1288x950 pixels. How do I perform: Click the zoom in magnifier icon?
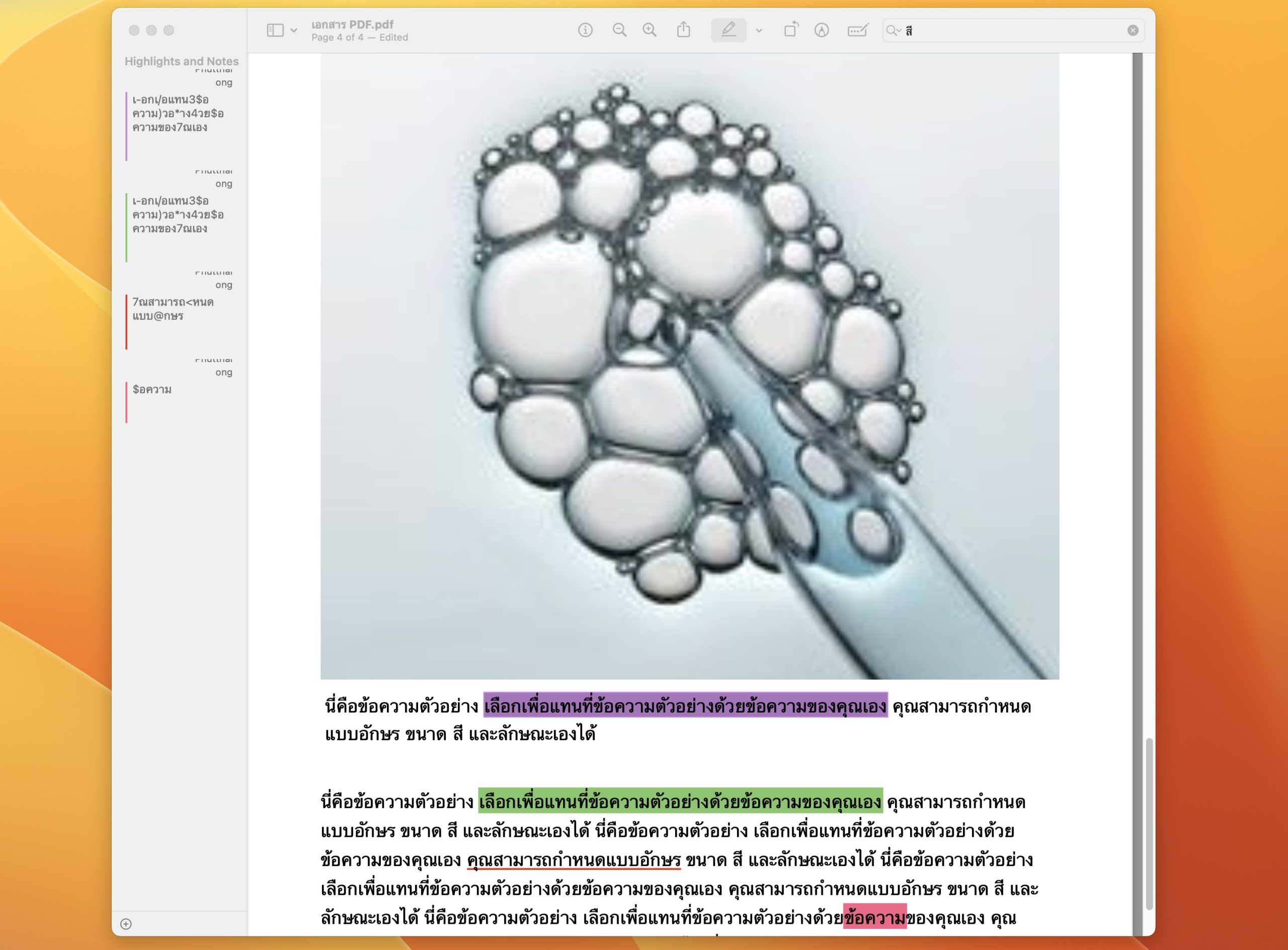click(x=650, y=30)
